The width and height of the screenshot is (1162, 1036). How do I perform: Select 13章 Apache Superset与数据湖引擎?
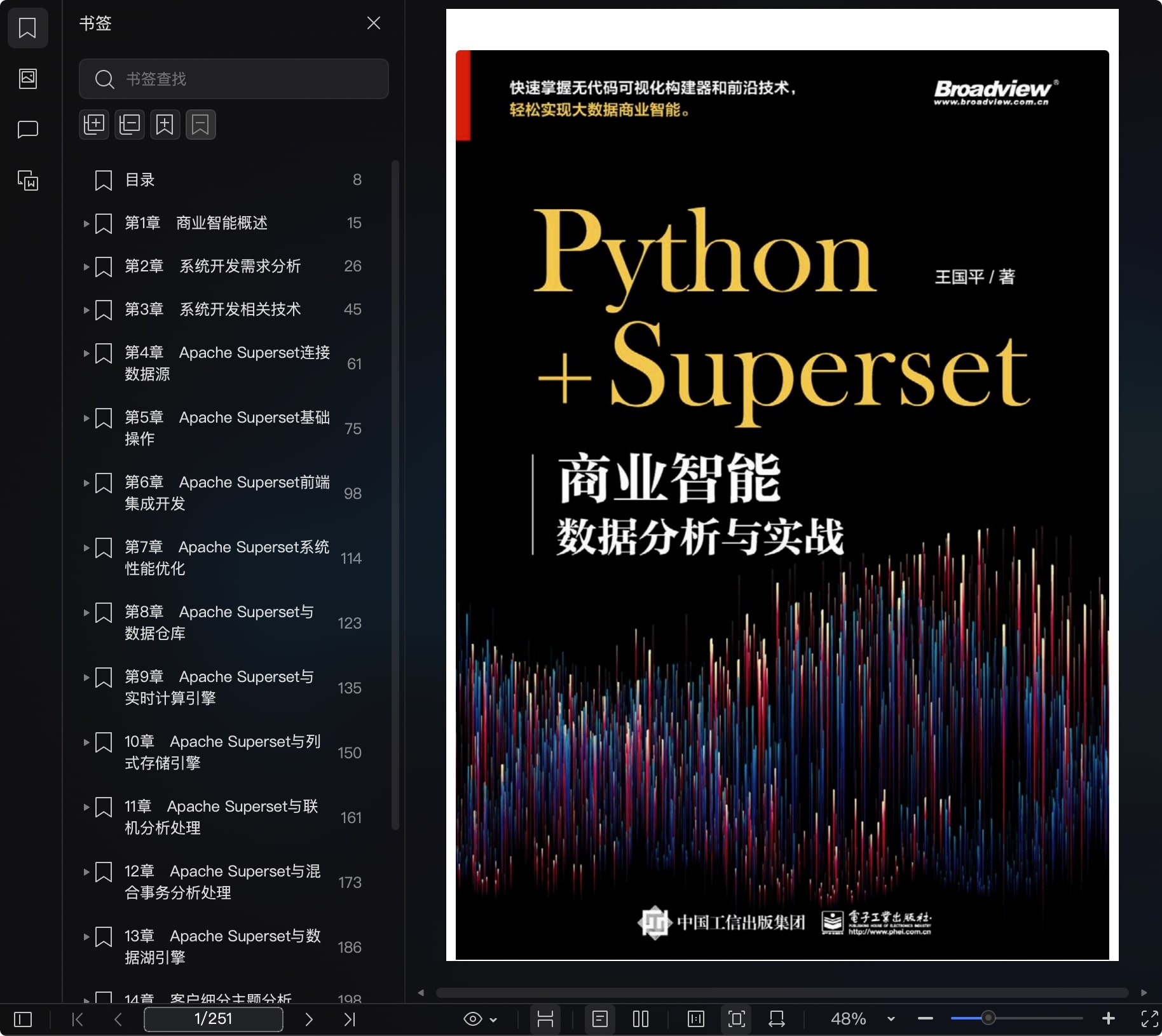point(222,946)
